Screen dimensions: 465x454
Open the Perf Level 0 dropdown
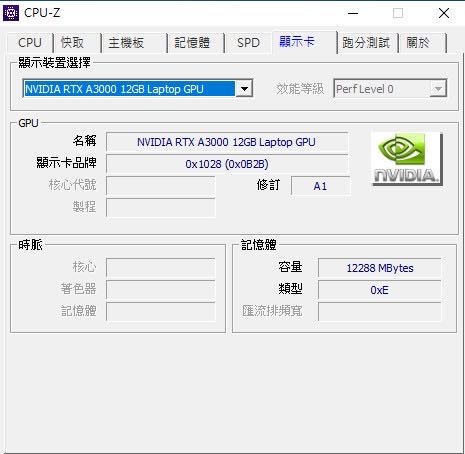(390, 89)
